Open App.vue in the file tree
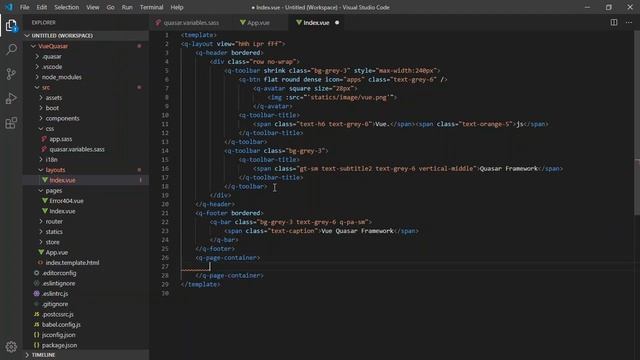The width and height of the screenshot is (640, 360). tap(86, 252)
